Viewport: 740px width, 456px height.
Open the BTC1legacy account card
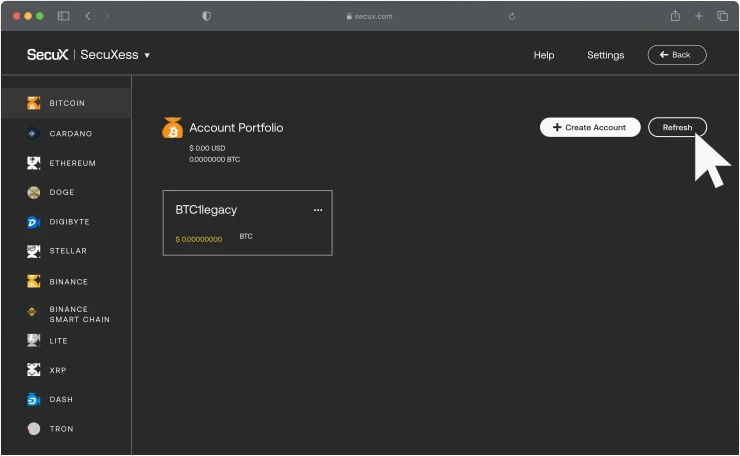tap(247, 223)
